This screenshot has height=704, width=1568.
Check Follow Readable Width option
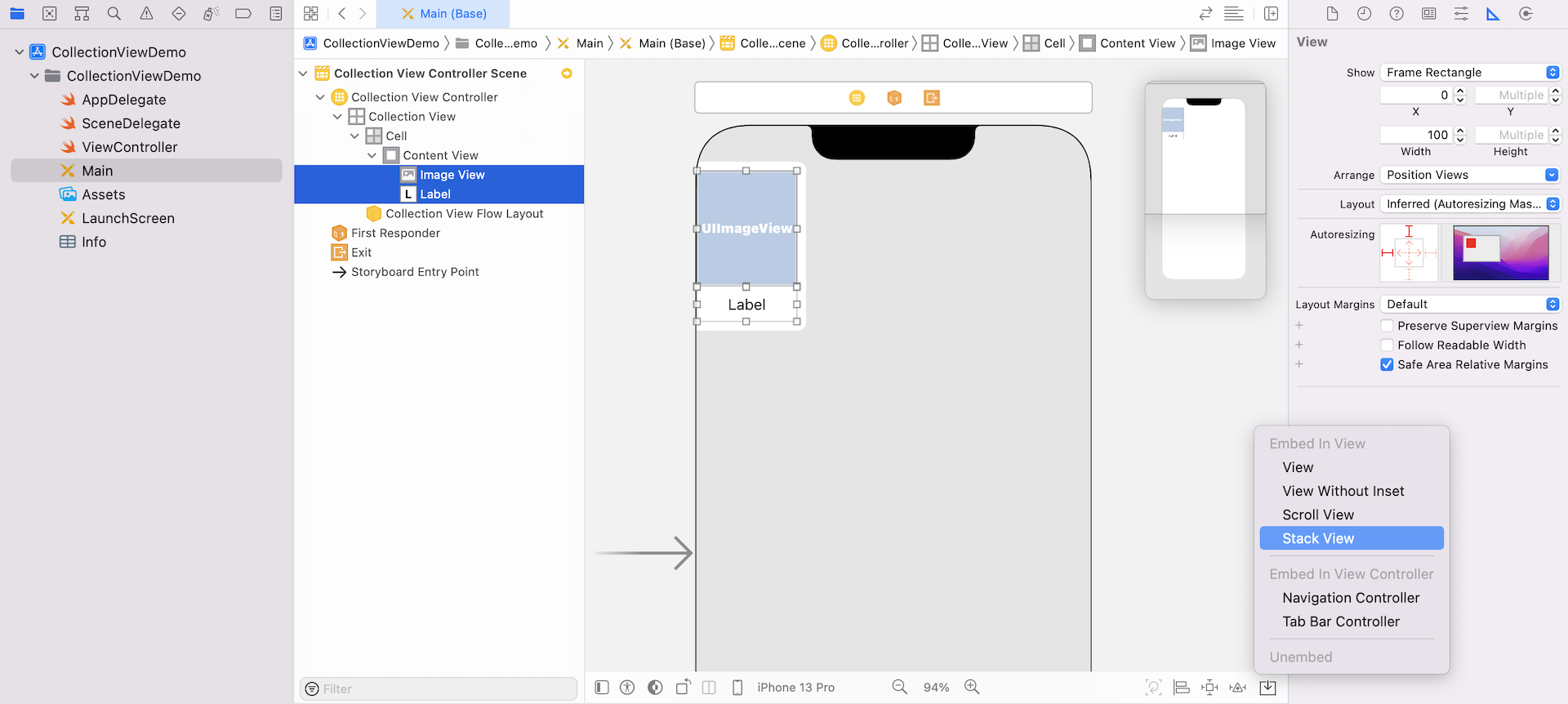[x=1387, y=345]
